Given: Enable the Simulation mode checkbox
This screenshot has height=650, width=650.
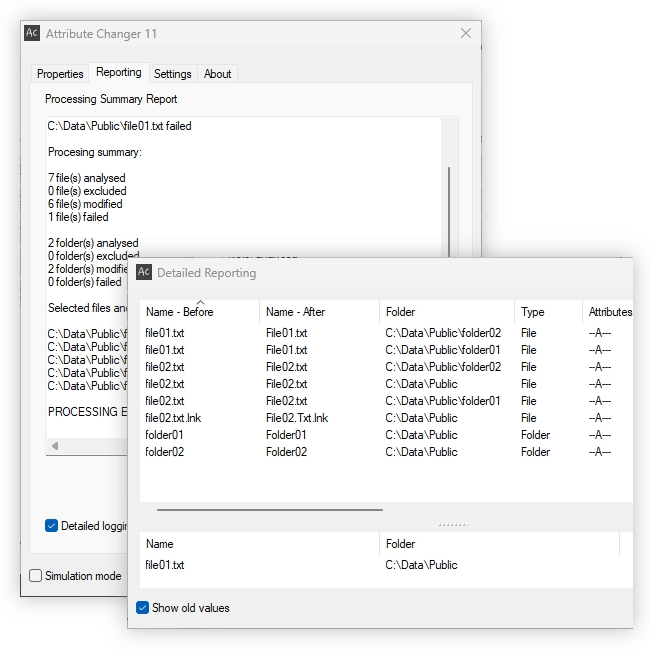Looking at the screenshot, I should pos(36,575).
